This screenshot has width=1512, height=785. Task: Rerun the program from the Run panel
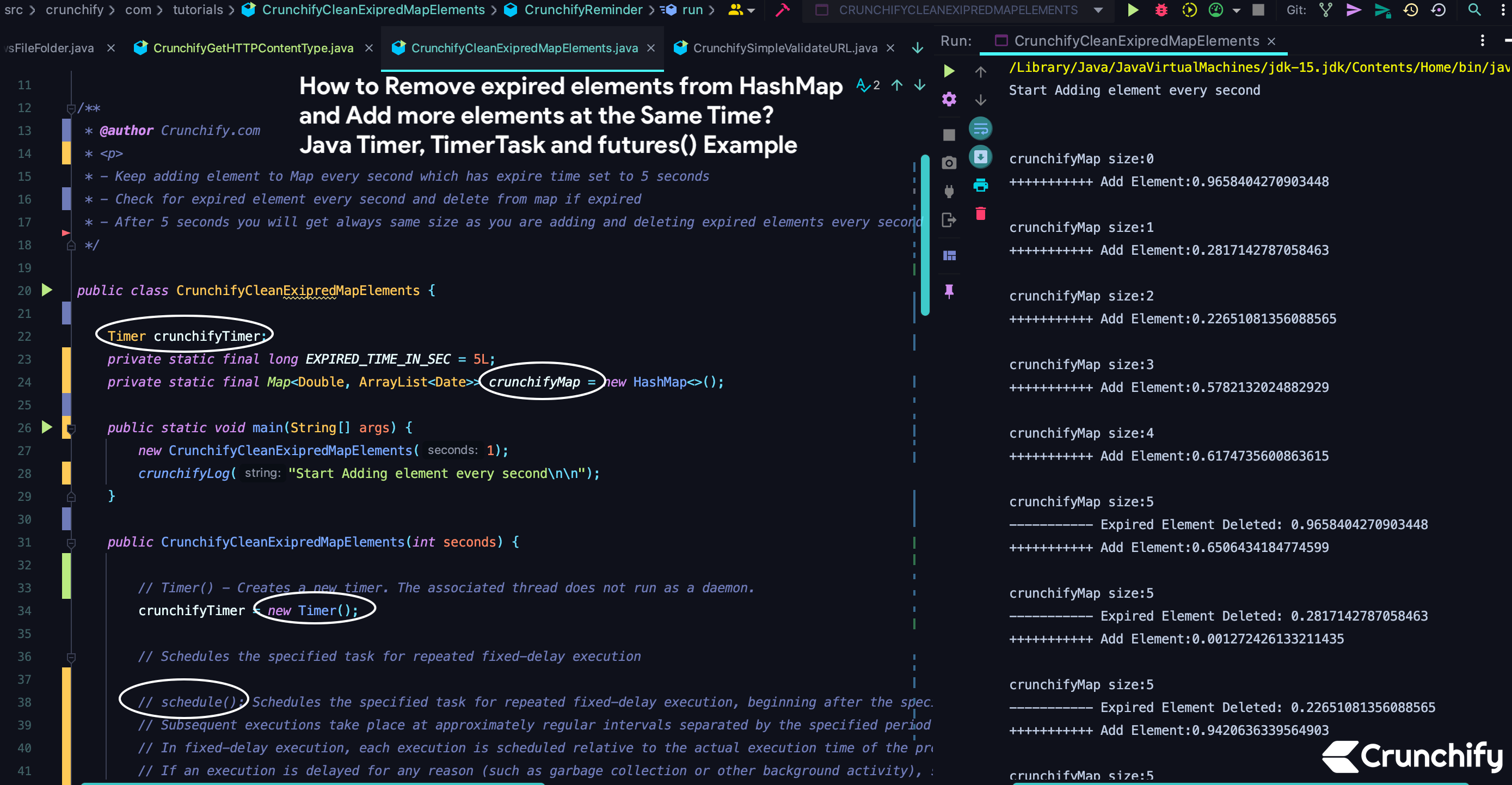950,70
